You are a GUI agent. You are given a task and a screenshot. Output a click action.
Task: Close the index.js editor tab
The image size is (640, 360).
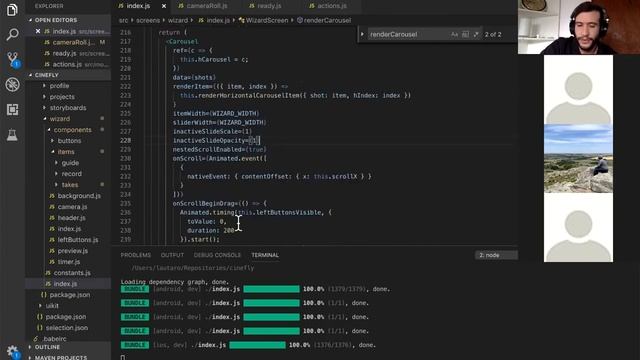164,6
